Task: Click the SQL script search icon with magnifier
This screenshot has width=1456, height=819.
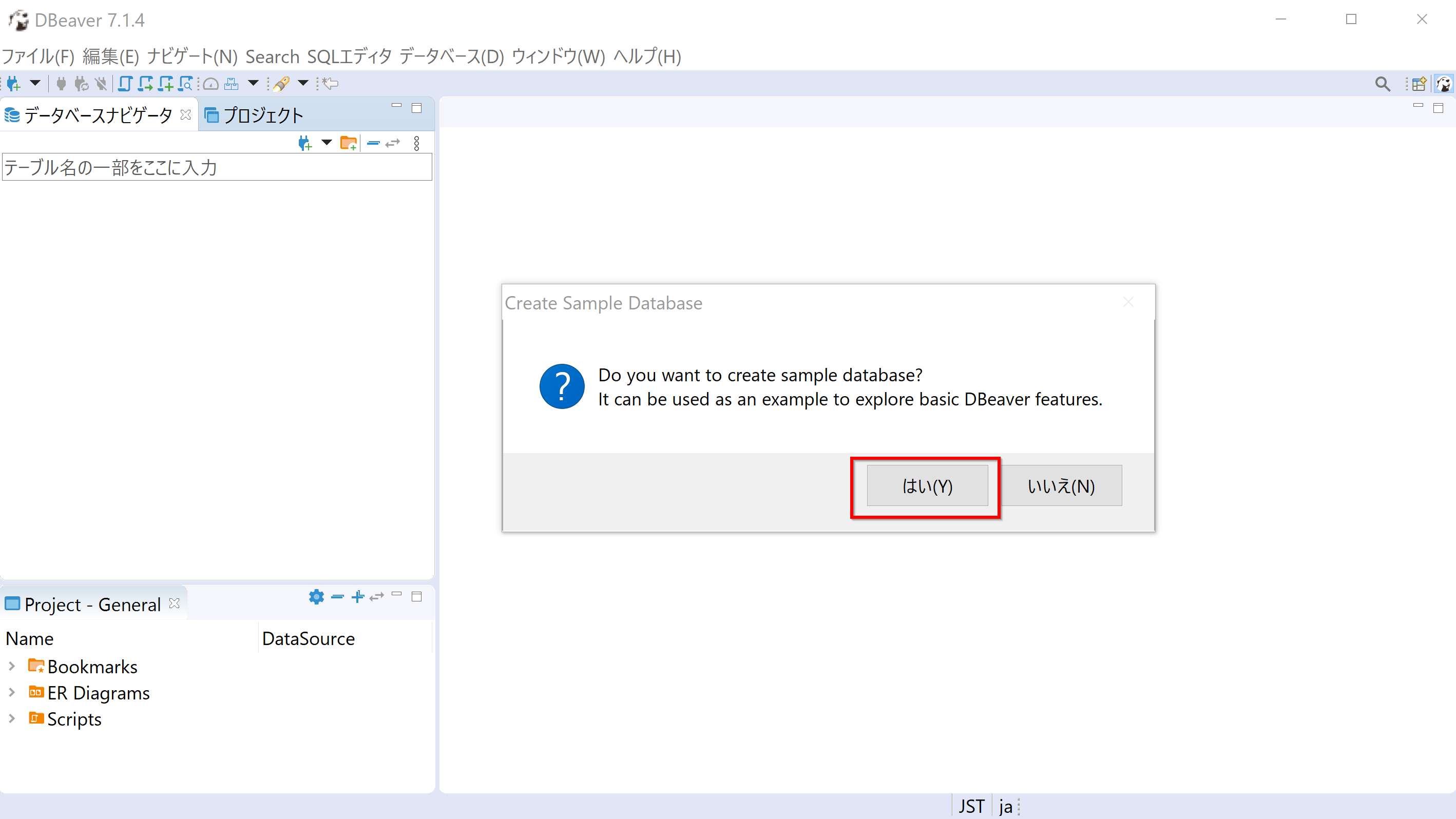Action: click(185, 84)
